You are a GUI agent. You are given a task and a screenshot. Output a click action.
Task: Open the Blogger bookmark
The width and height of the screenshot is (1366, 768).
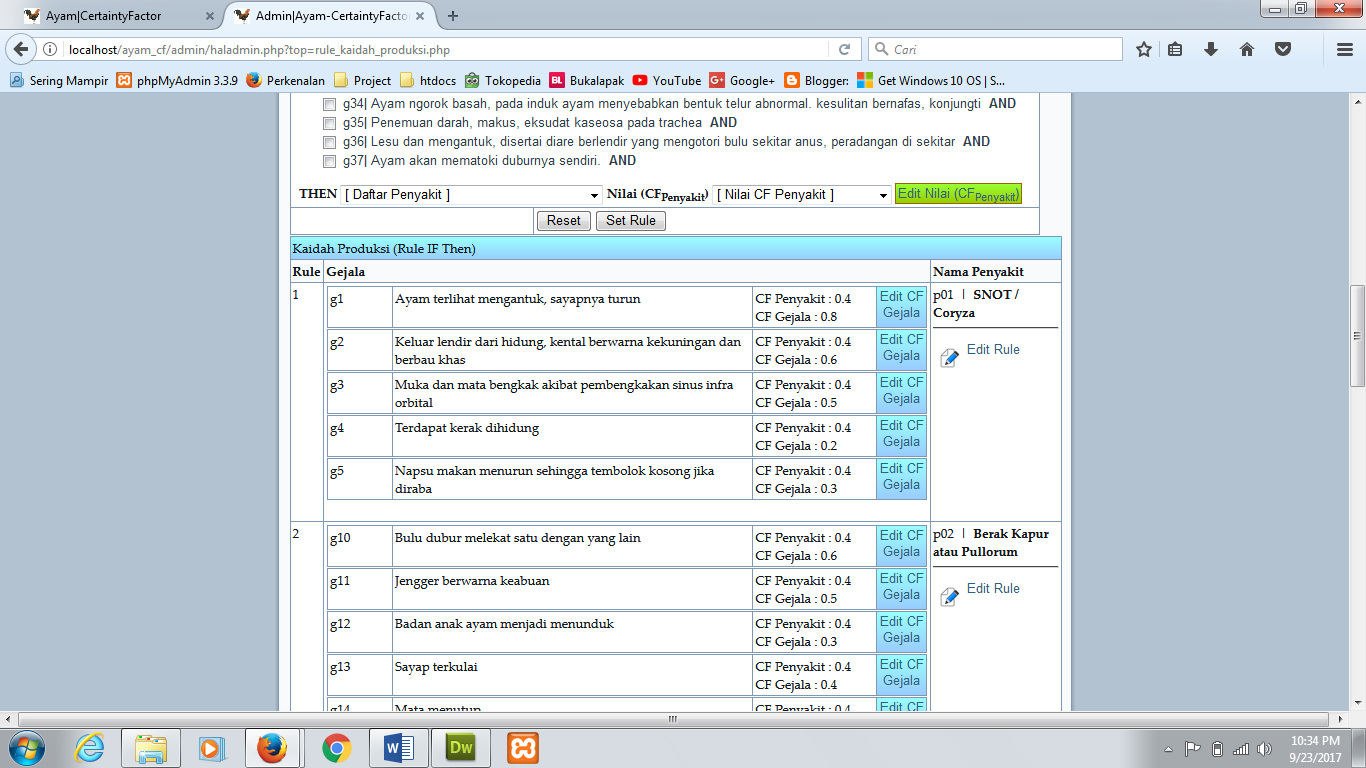816,81
